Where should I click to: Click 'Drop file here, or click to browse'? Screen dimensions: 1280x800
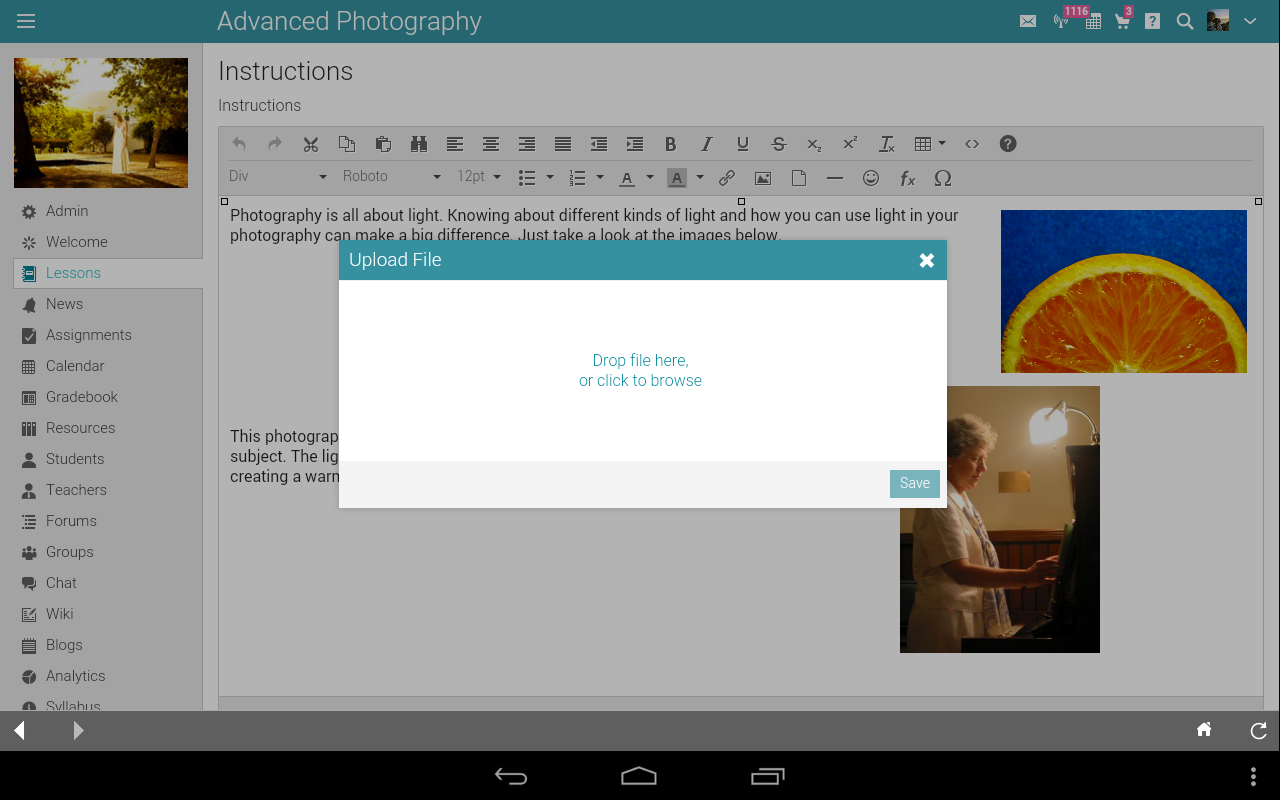tap(640, 370)
